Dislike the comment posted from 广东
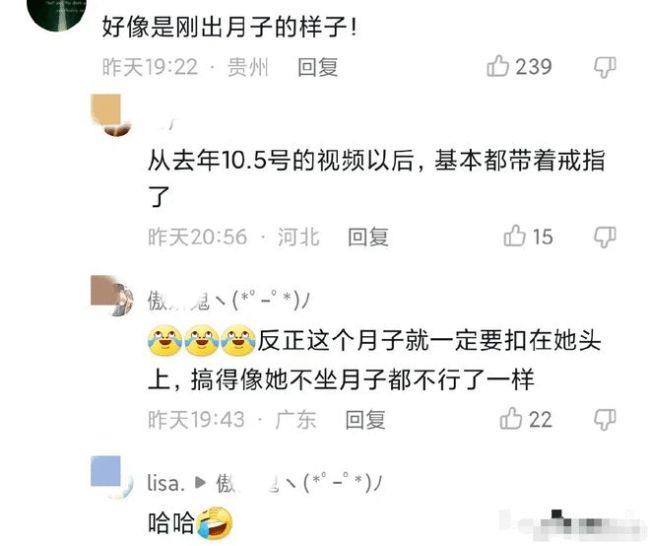The height and width of the screenshot is (546, 650). (605, 420)
